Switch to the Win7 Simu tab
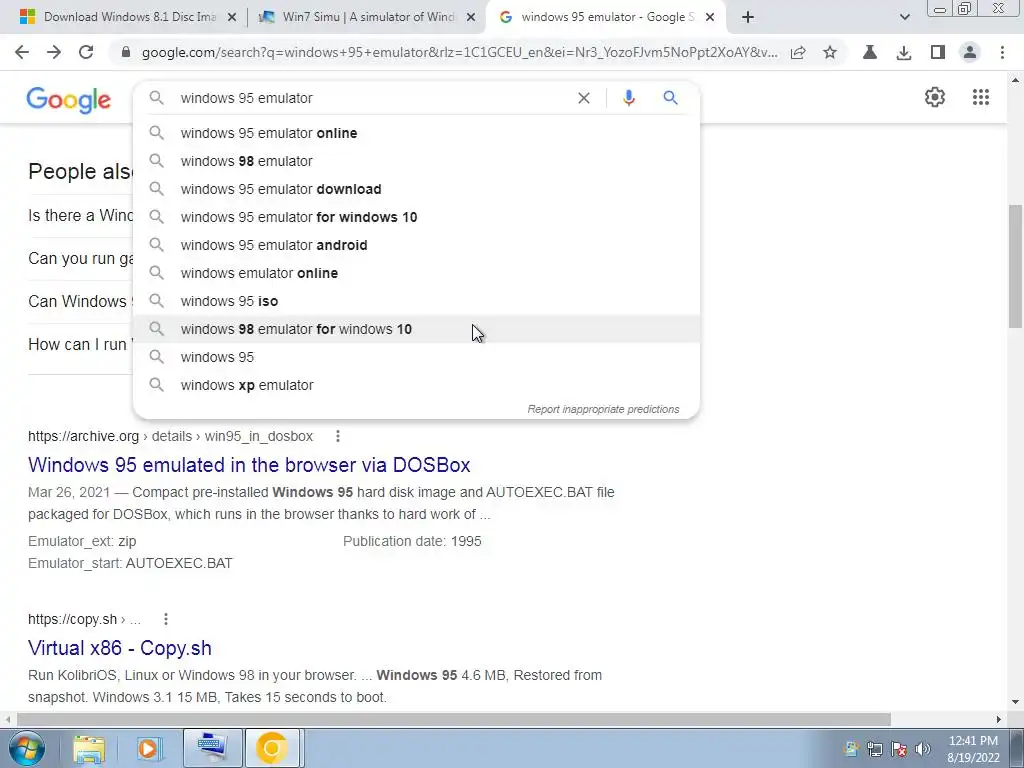 click(x=359, y=17)
